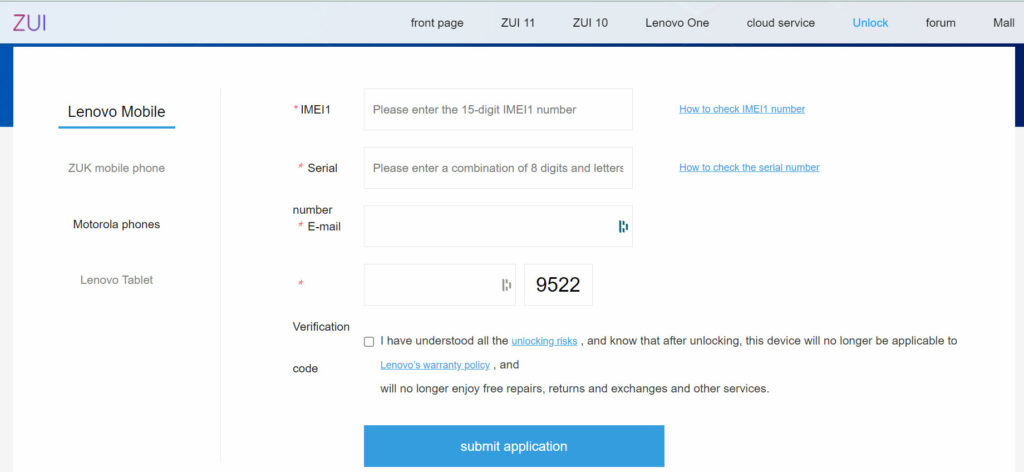Open Lenovo's warranty policy link

tap(435, 365)
